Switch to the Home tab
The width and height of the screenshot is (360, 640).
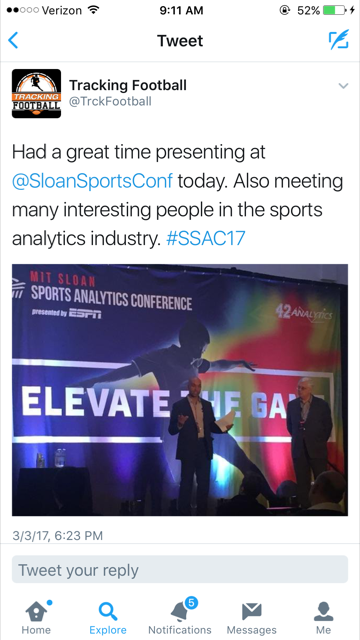coord(36,617)
